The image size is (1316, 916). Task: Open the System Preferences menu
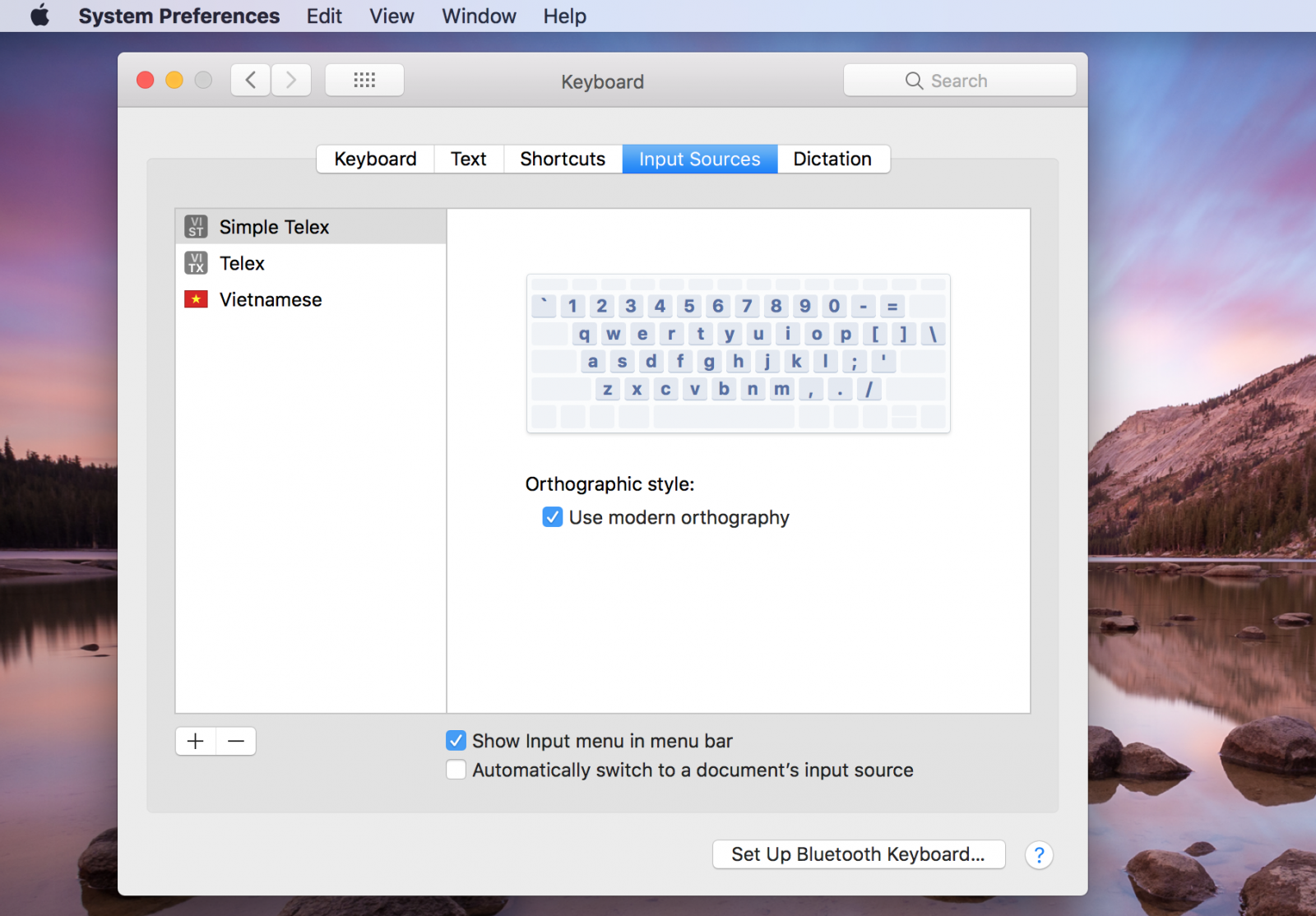[179, 16]
